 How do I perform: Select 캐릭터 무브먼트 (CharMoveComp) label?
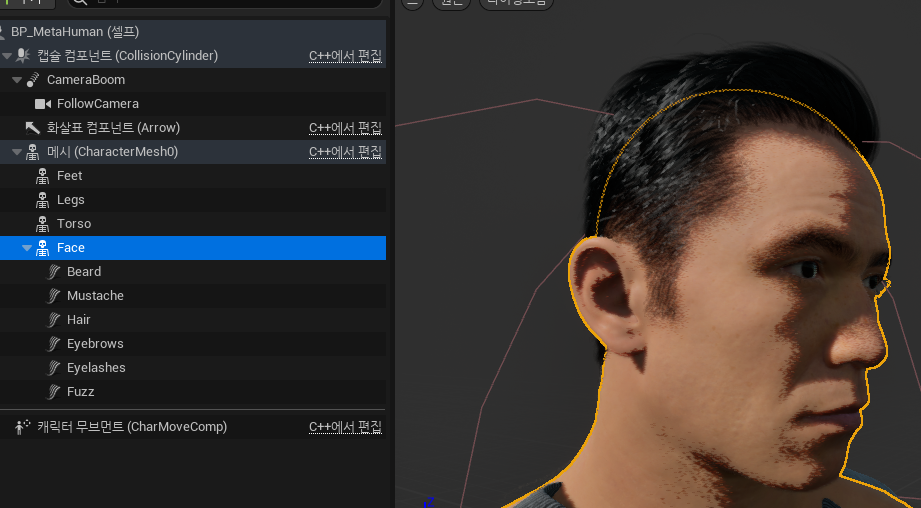click(x=132, y=427)
